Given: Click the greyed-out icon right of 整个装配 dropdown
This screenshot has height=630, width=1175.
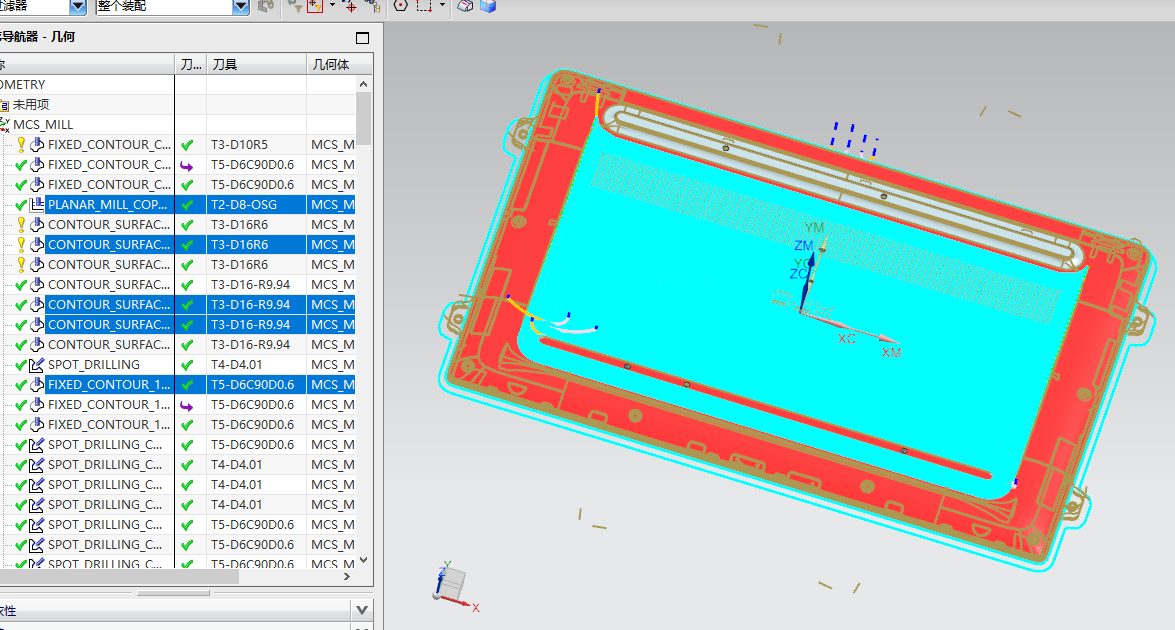Looking at the screenshot, I should [x=266, y=7].
